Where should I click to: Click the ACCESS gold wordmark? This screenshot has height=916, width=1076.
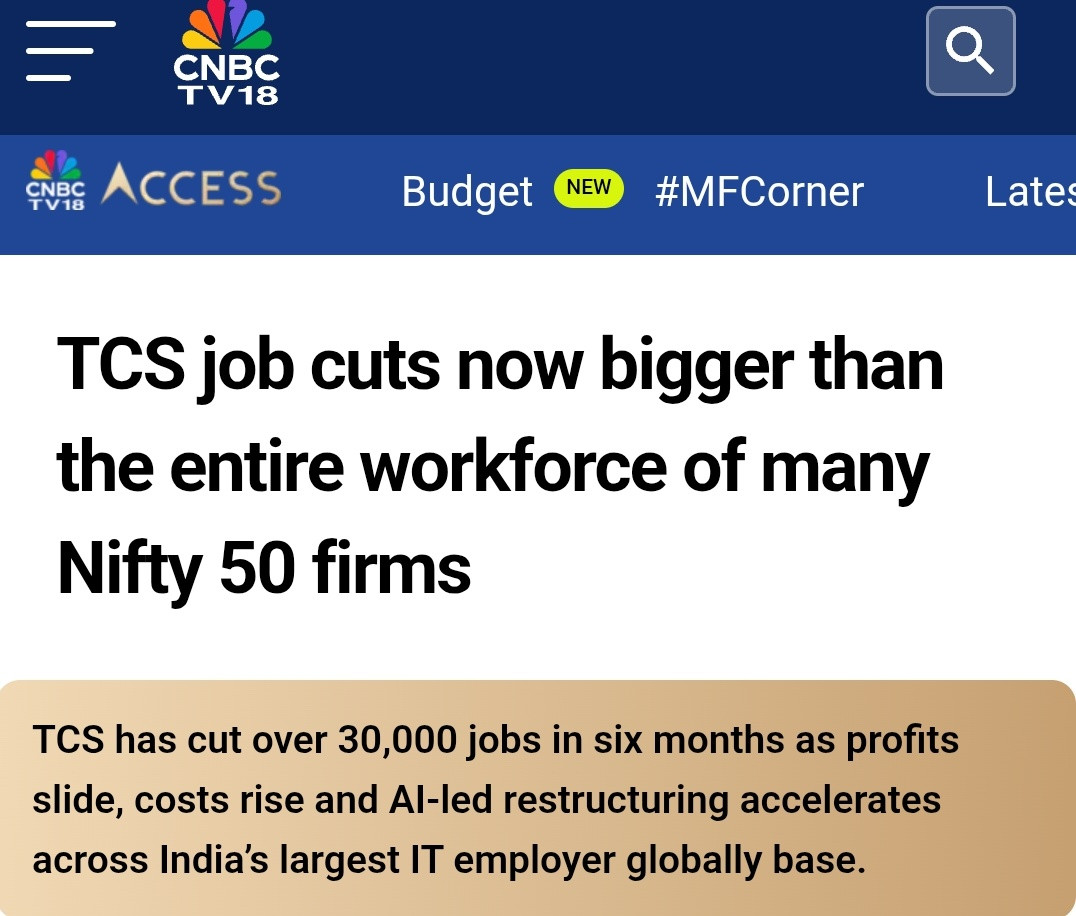[191, 185]
